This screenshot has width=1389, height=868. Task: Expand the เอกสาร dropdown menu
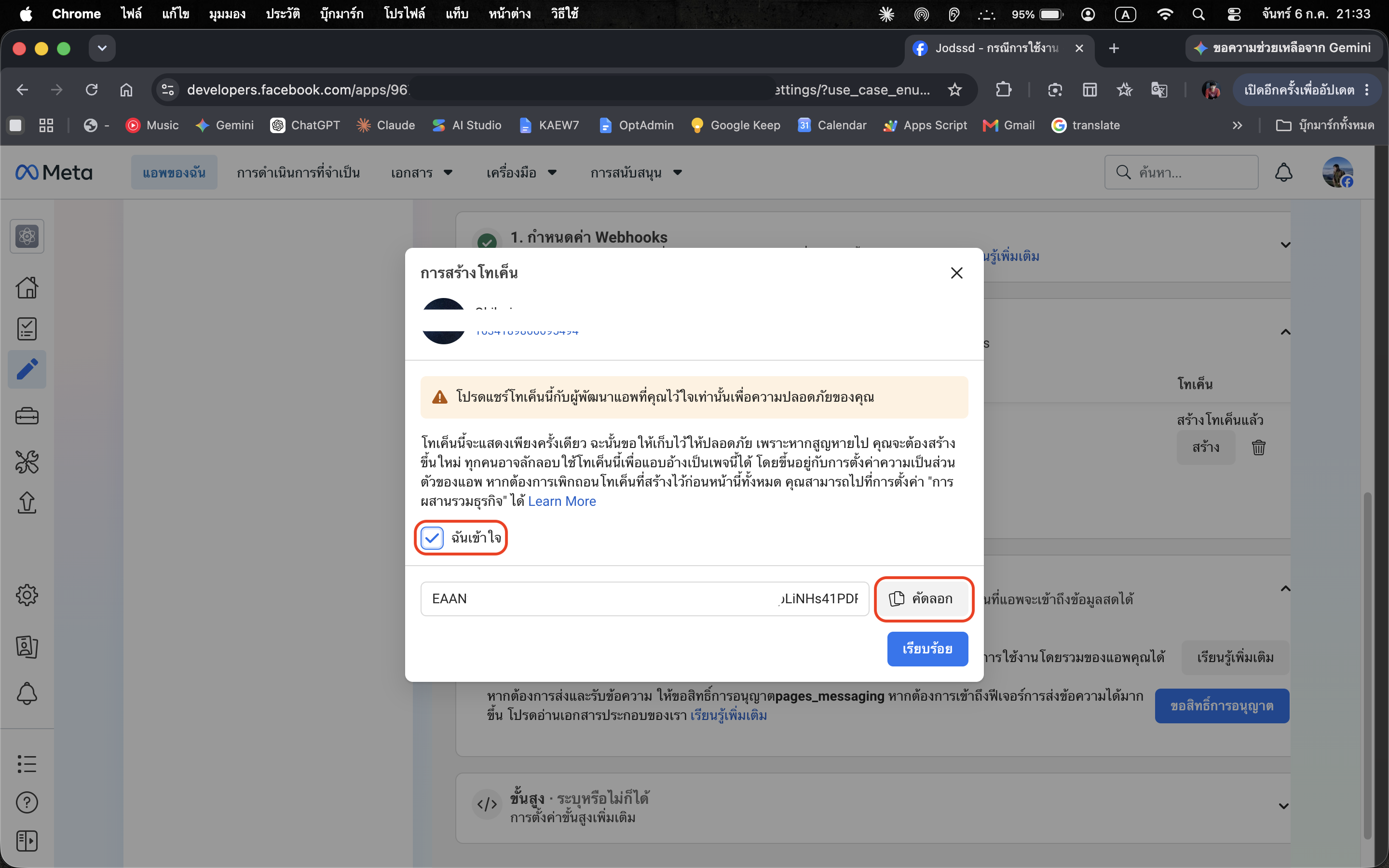[x=422, y=172]
